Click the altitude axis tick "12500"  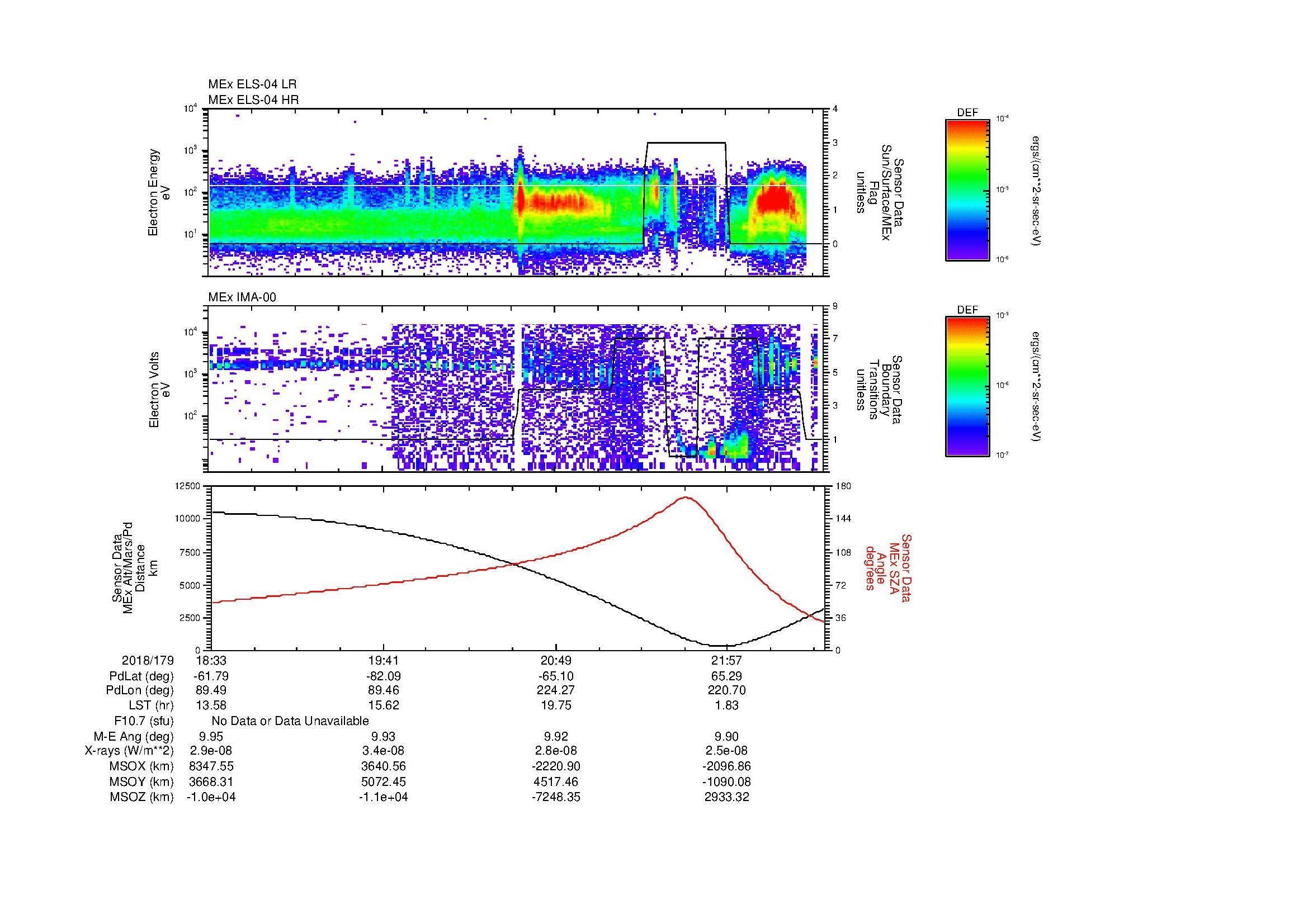point(187,486)
